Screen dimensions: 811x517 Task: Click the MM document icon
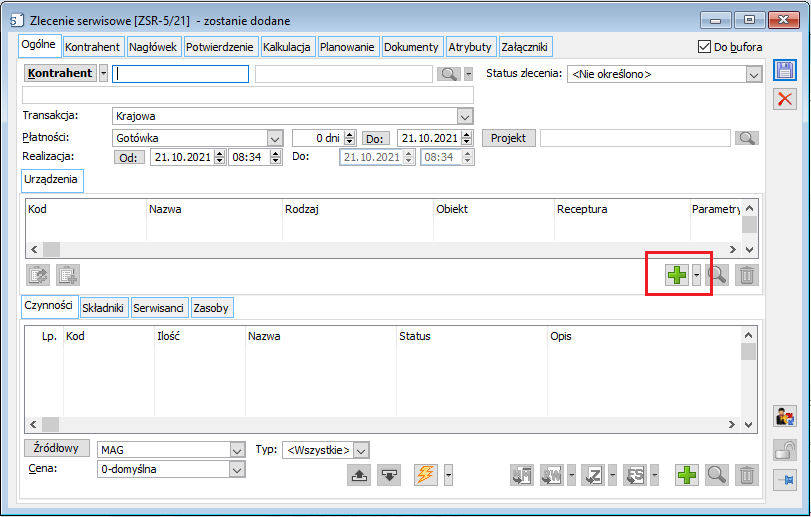tap(522, 475)
